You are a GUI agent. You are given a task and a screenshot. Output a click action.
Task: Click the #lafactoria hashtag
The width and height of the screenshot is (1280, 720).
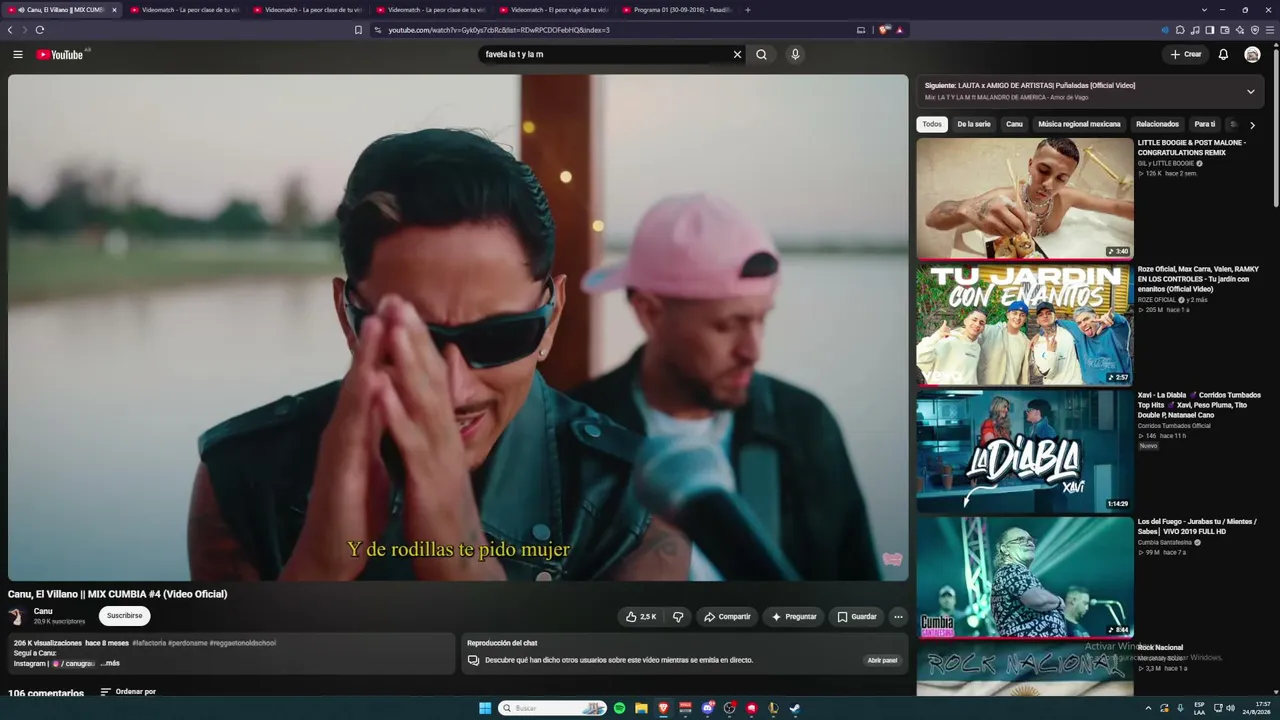tap(149, 643)
